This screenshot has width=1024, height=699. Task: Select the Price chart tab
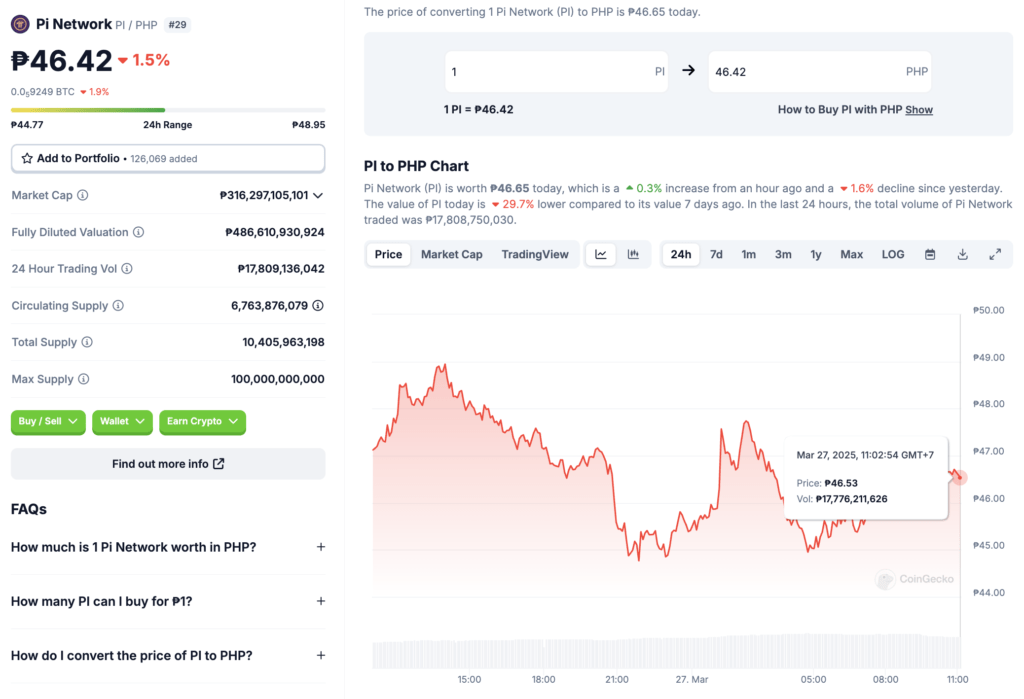tap(389, 254)
